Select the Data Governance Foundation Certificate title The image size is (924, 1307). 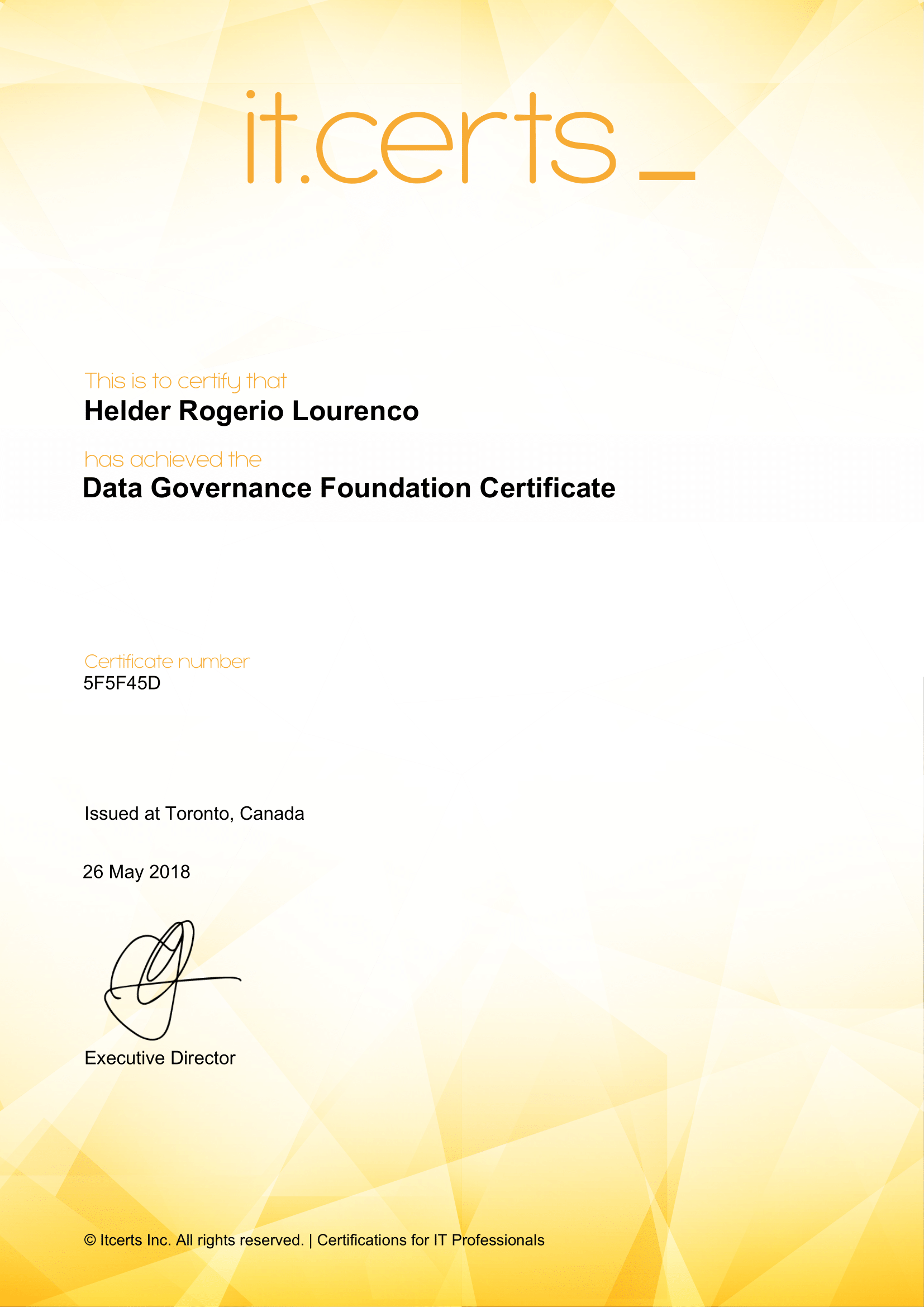click(349, 488)
